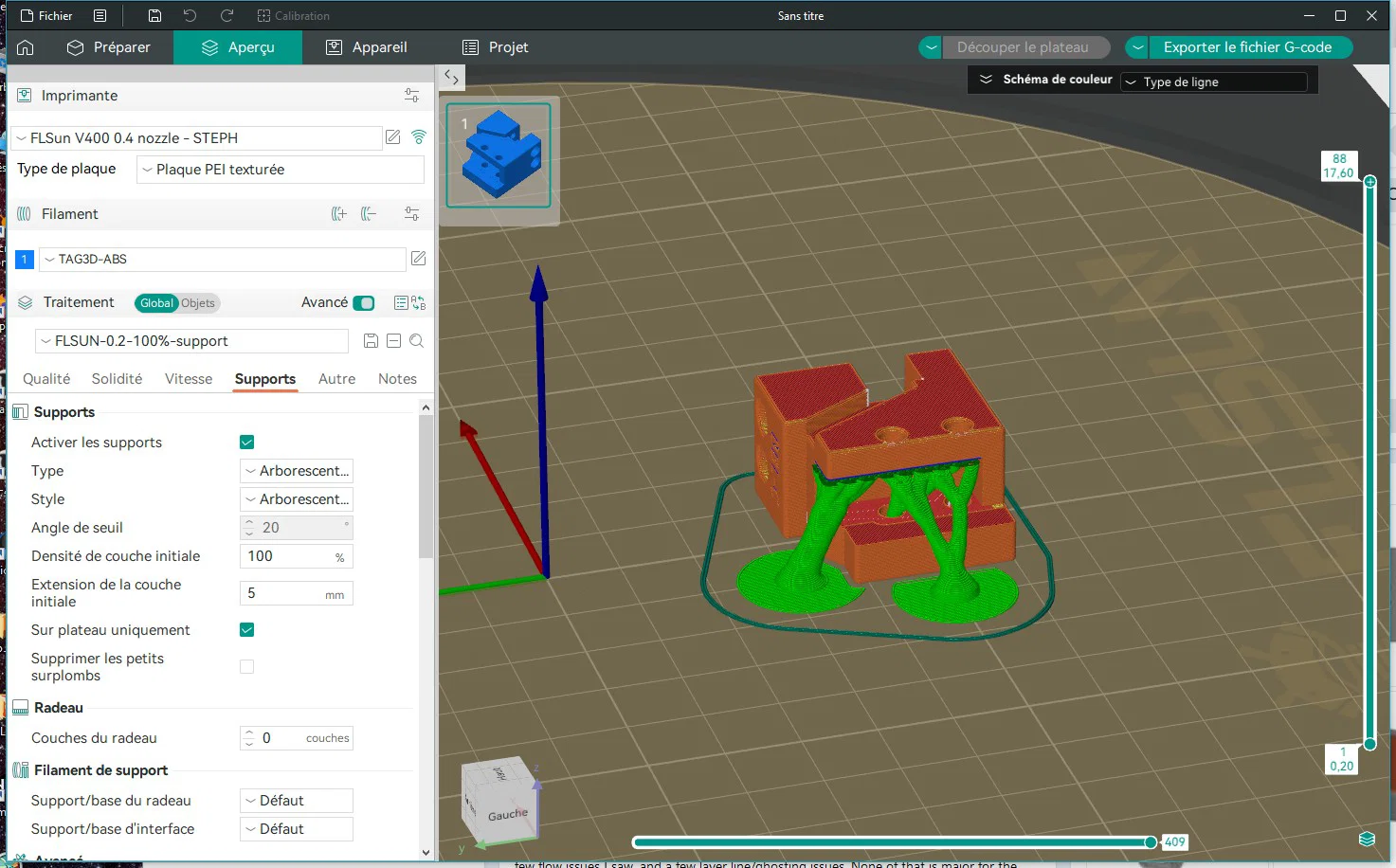Screen dimensions: 1396x868
Task: Open the Fichier menu
Action: point(46,16)
